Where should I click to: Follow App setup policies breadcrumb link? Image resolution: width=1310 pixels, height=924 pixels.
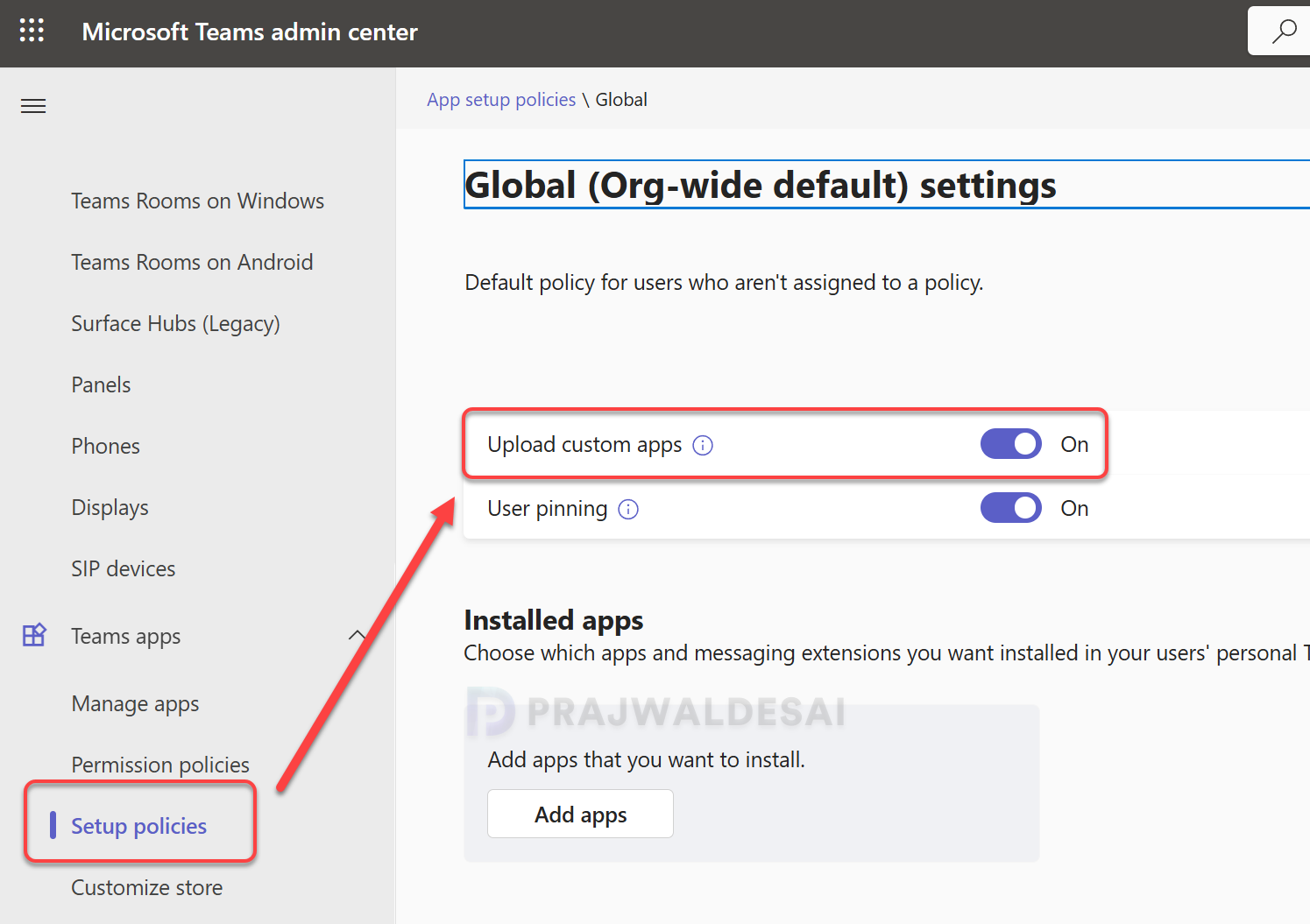[501, 100]
